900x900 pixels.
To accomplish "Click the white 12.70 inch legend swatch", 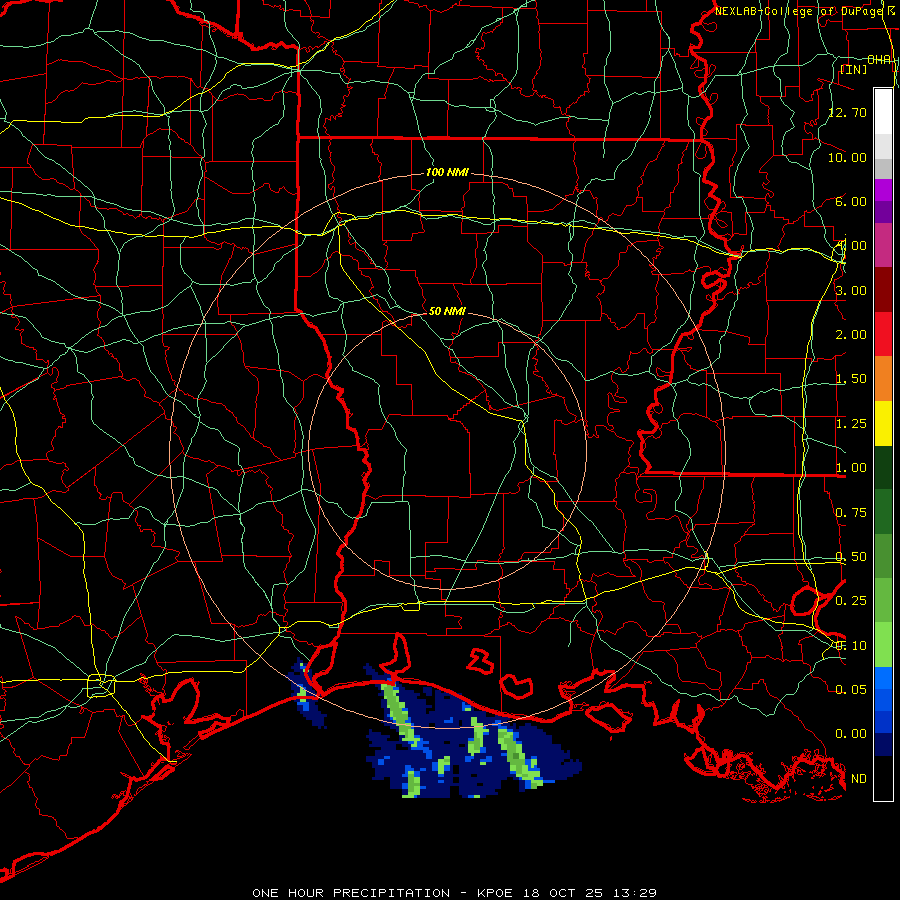I will [883, 111].
